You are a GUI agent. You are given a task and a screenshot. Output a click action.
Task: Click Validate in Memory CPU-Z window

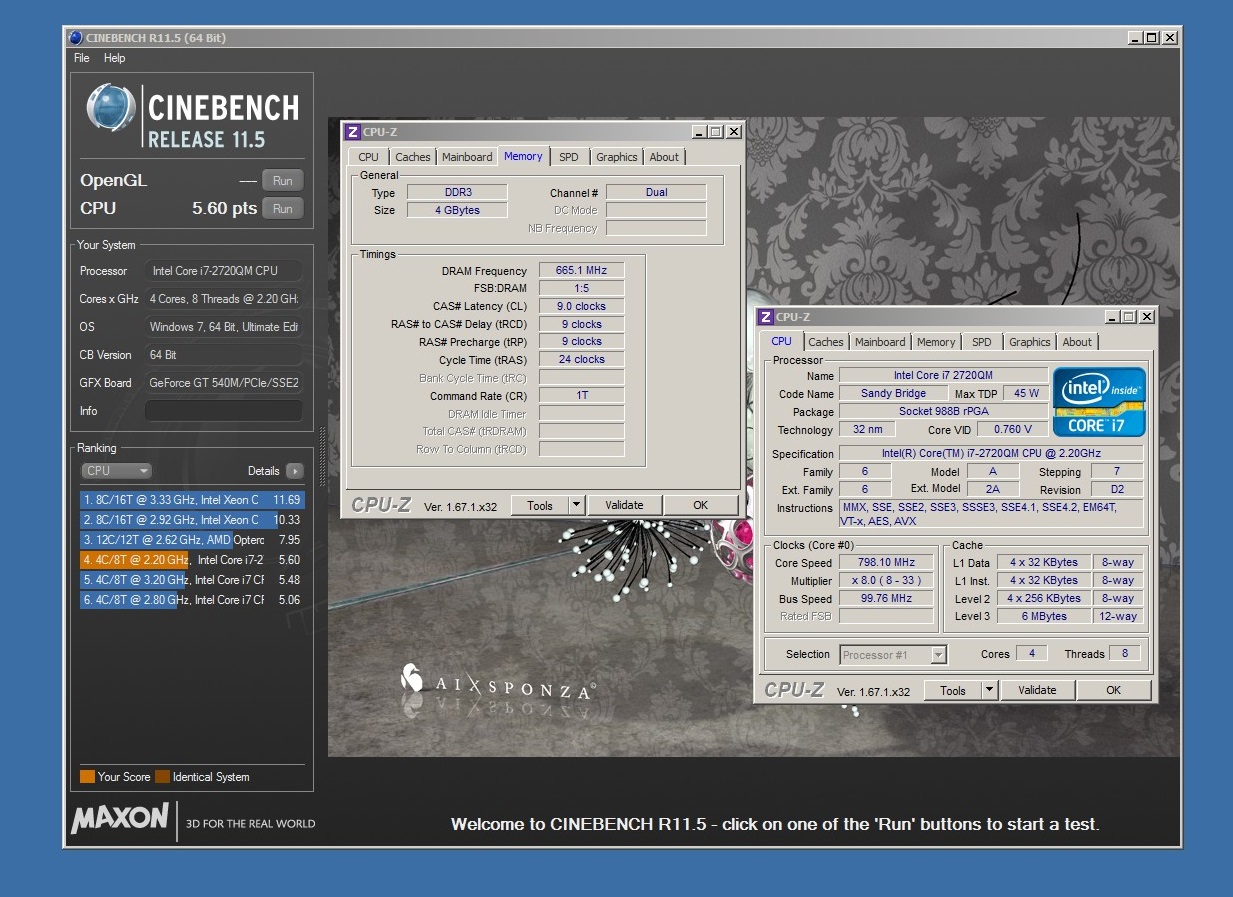(x=624, y=505)
